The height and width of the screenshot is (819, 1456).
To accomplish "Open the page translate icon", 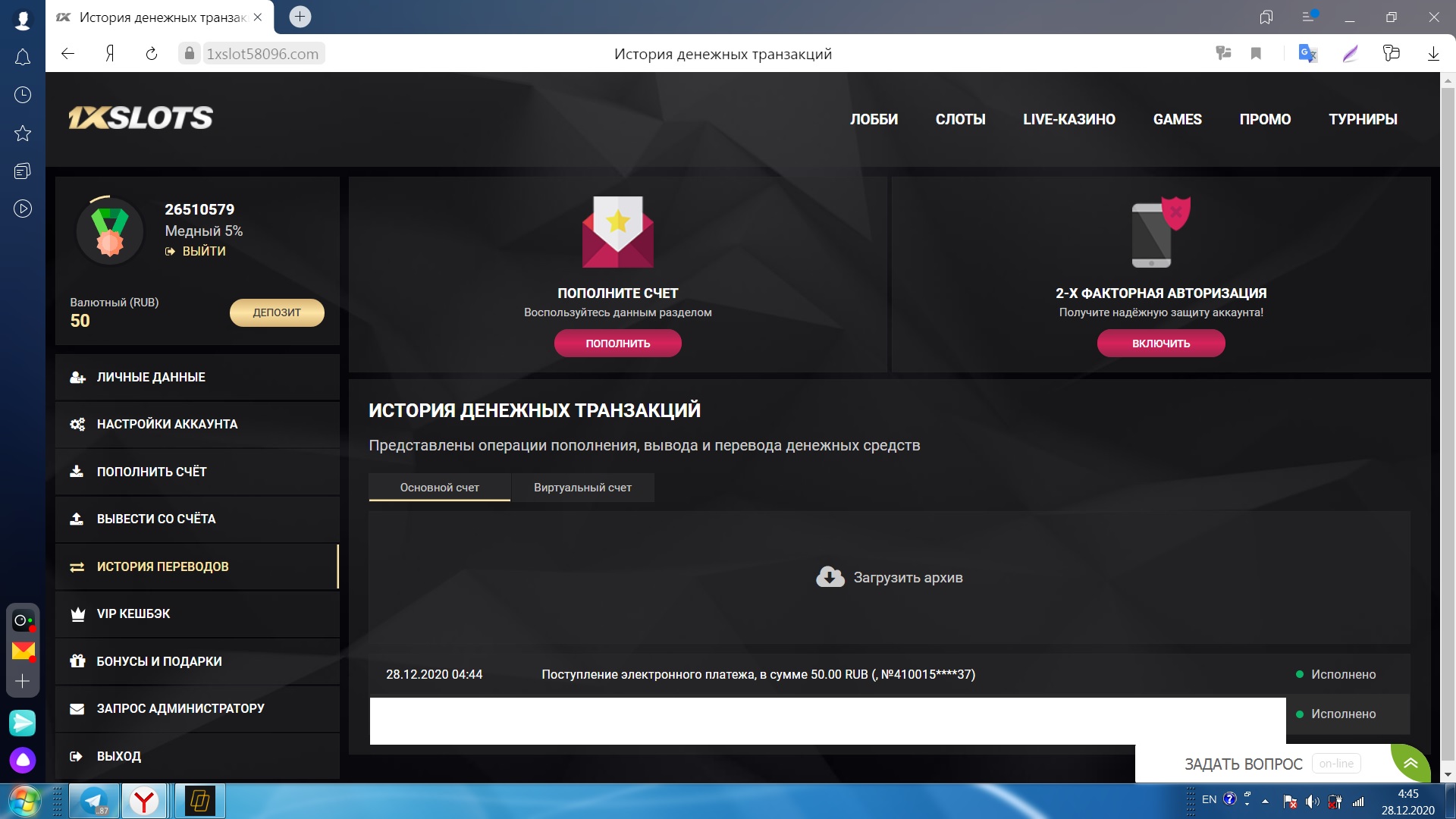I will coord(1307,54).
